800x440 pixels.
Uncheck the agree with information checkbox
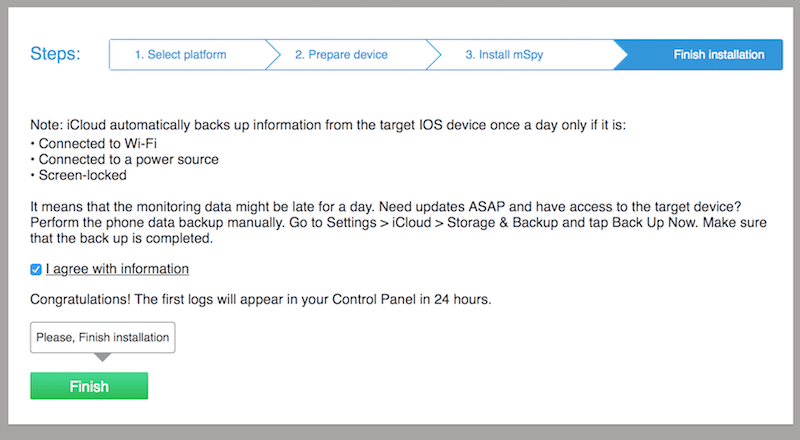[36, 269]
